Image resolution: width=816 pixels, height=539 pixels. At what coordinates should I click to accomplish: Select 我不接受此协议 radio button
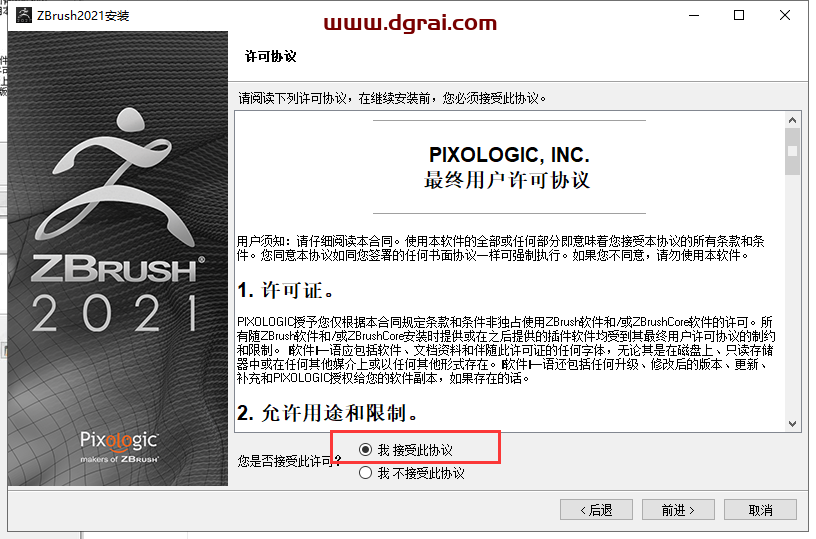[x=365, y=473]
